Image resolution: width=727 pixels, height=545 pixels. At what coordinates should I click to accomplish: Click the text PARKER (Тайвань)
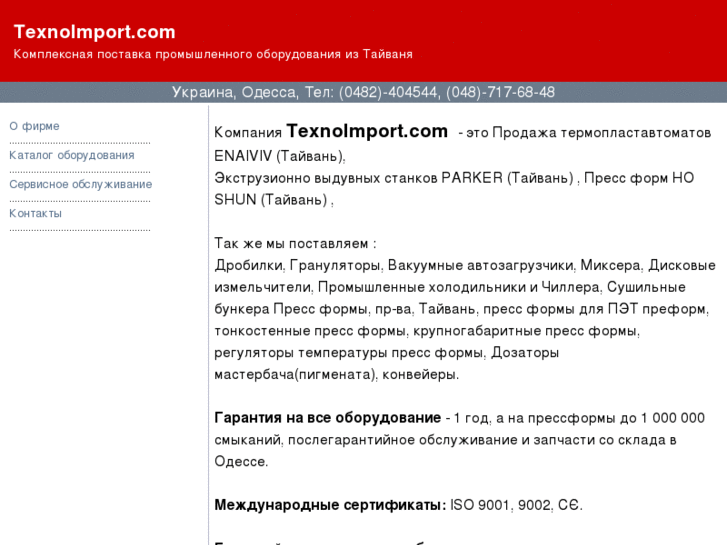pyautogui.click(x=508, y=178)
